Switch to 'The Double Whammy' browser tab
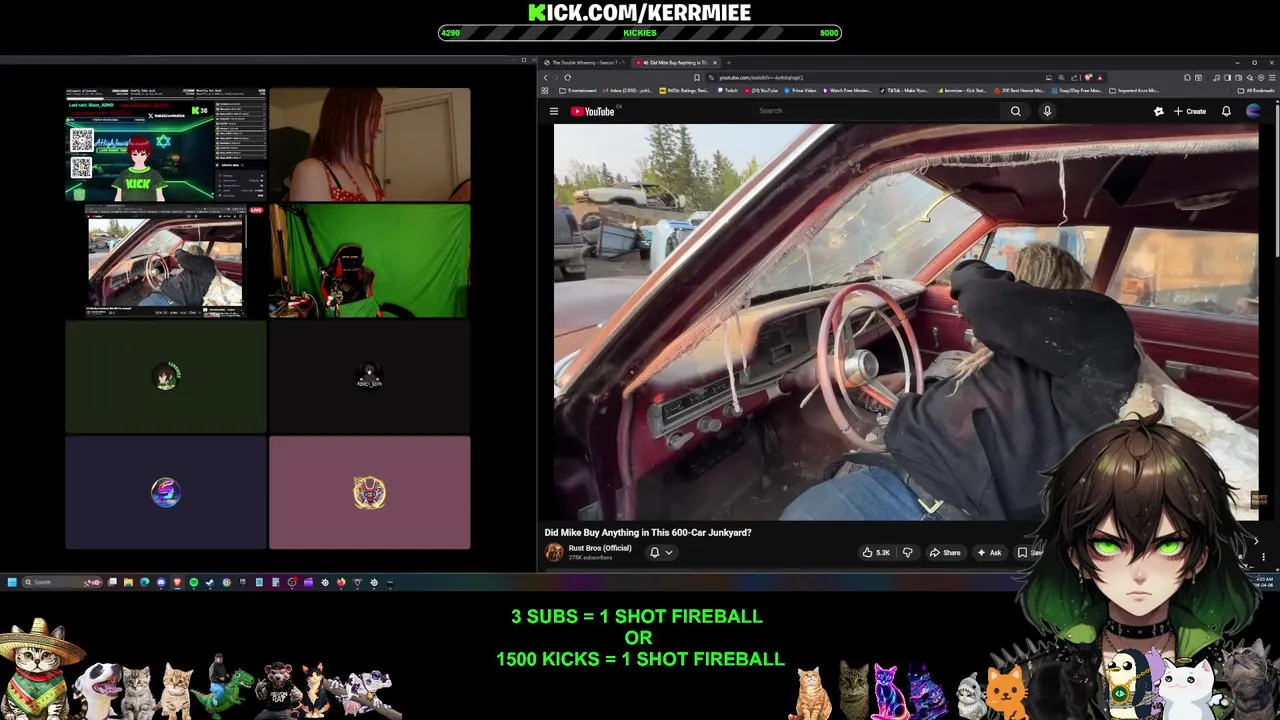Image resolution: width=1280 pixels, height=720 pixels. click(585, 63)
